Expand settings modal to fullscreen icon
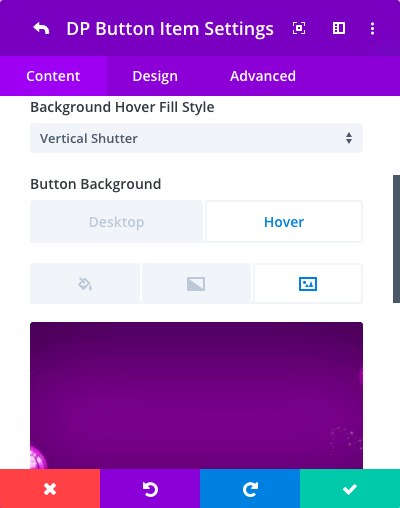Image resolution: width=400 pixels, height=508 pixels. pos(299,28)
